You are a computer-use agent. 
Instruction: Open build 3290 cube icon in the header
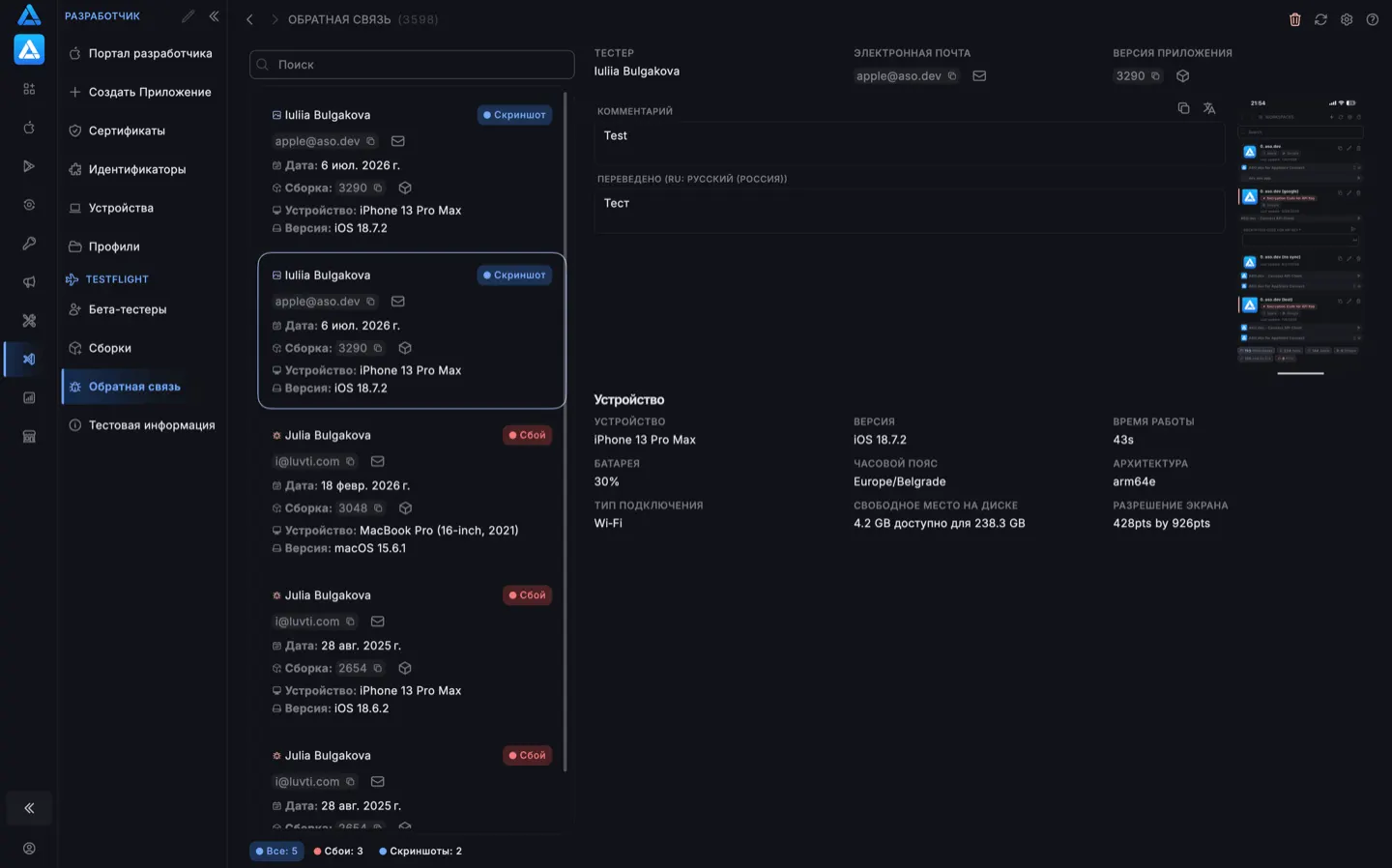tap(1182, 75)
